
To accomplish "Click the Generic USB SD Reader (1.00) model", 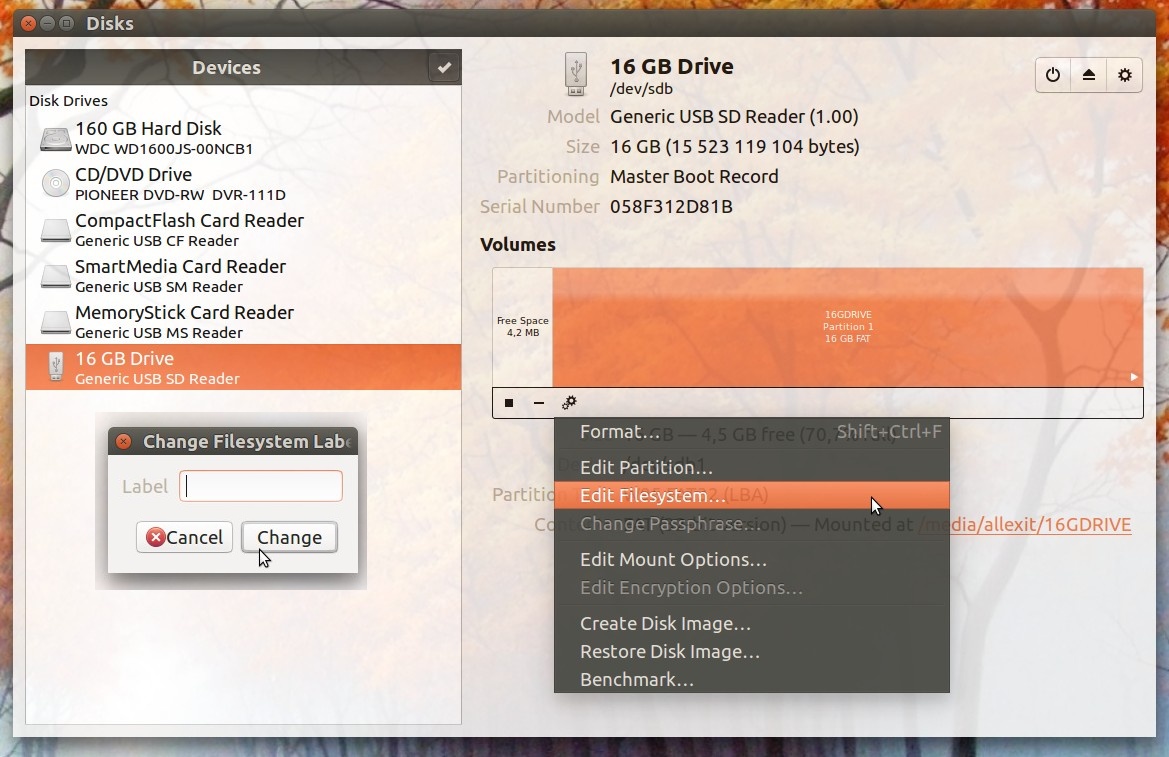I will pyautogui.click(x=734, y=117).
